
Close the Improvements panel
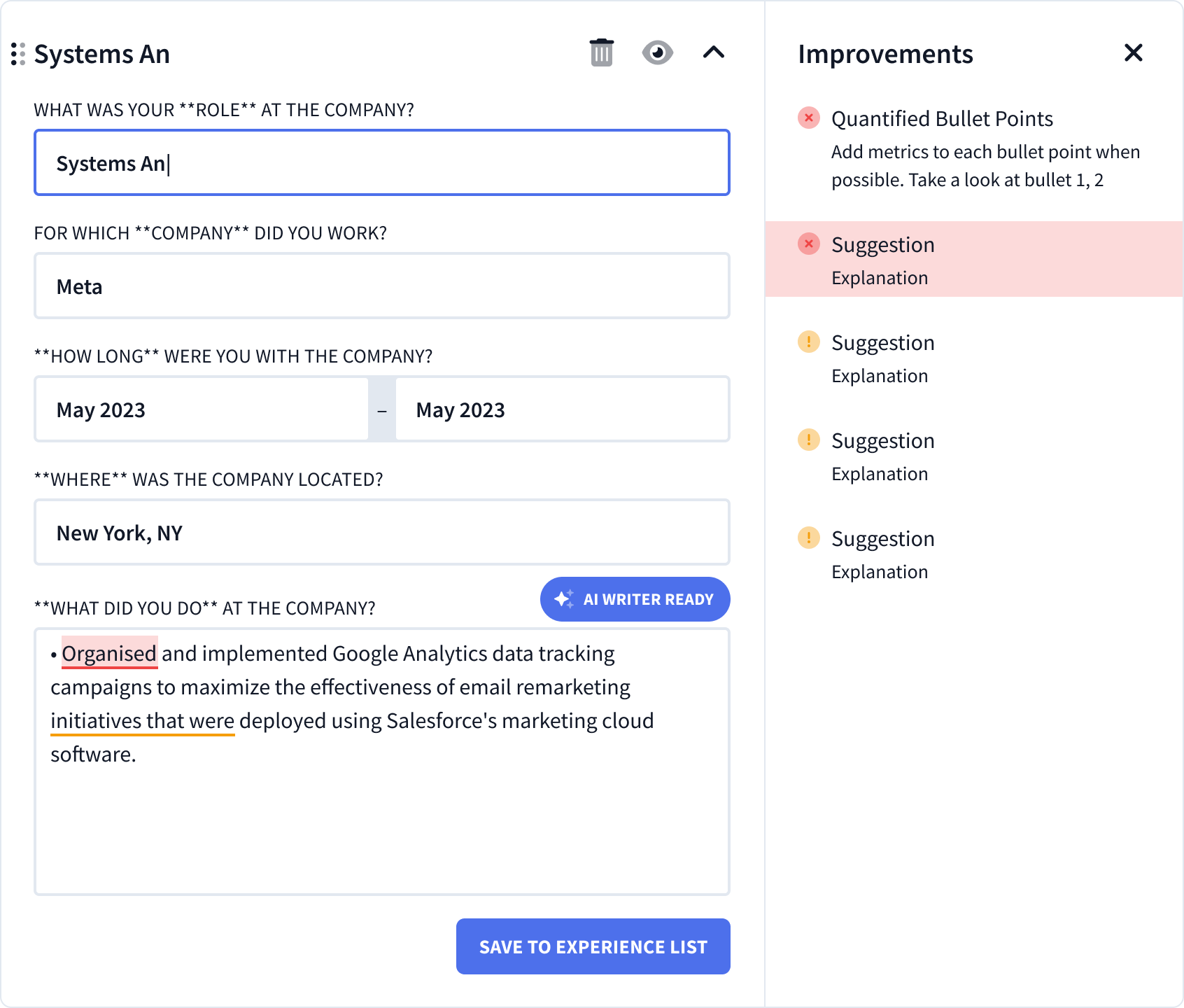point(1133,52)
